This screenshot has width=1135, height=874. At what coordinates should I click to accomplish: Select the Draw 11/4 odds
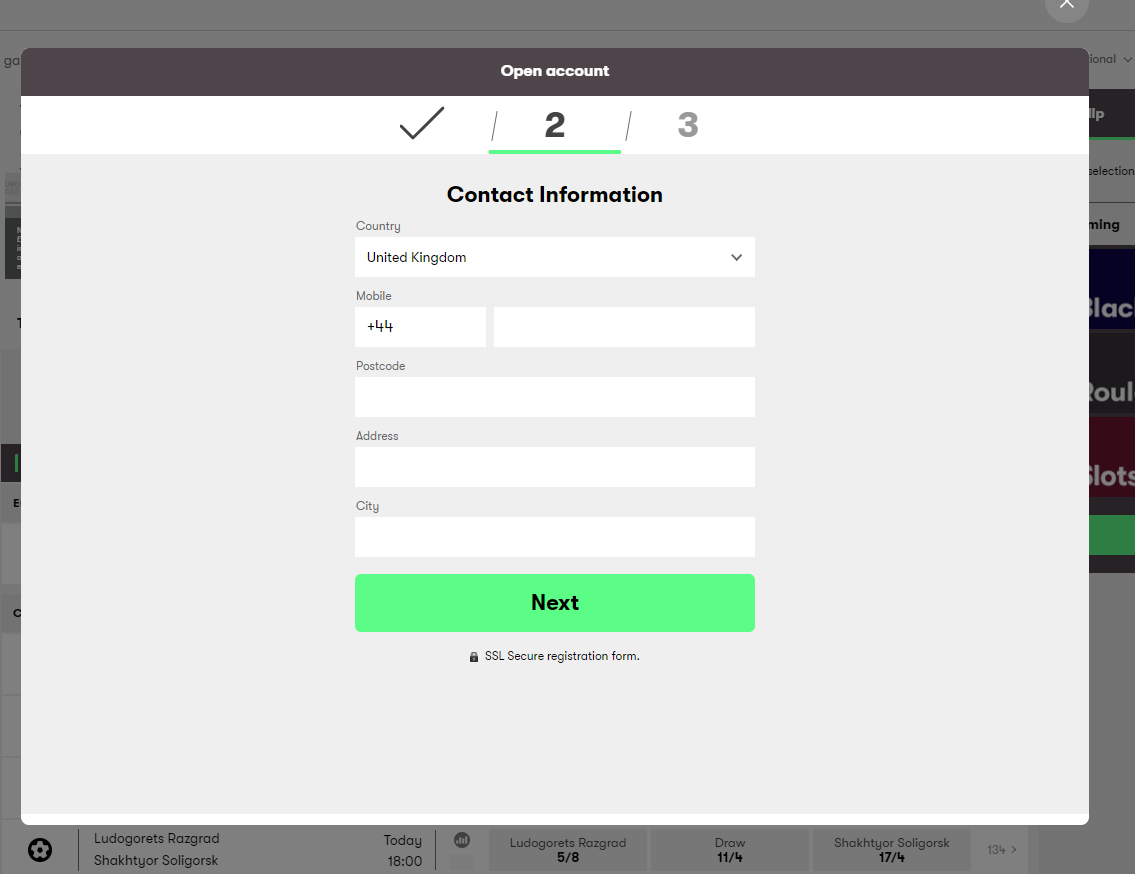729,850
